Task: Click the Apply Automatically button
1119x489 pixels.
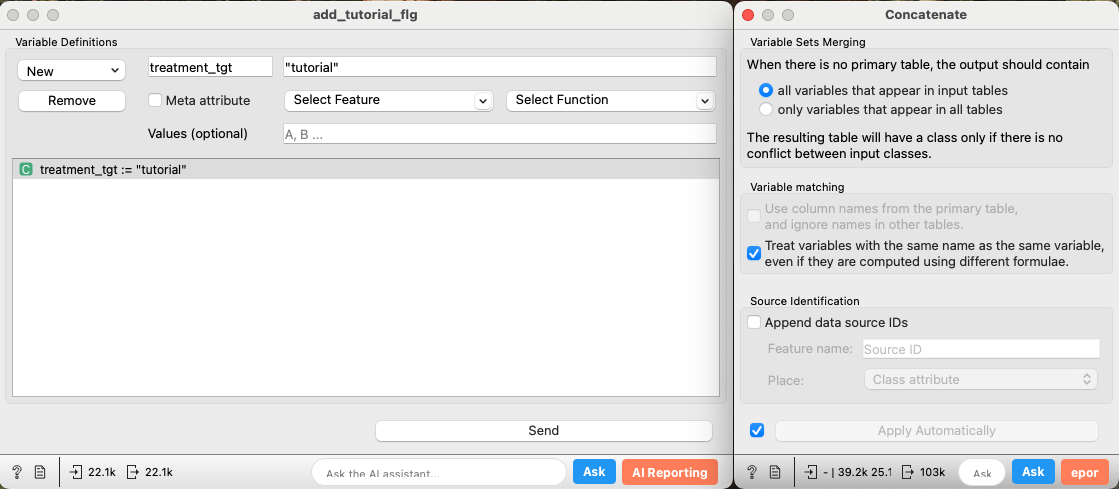Action: [x=936, y=430]
